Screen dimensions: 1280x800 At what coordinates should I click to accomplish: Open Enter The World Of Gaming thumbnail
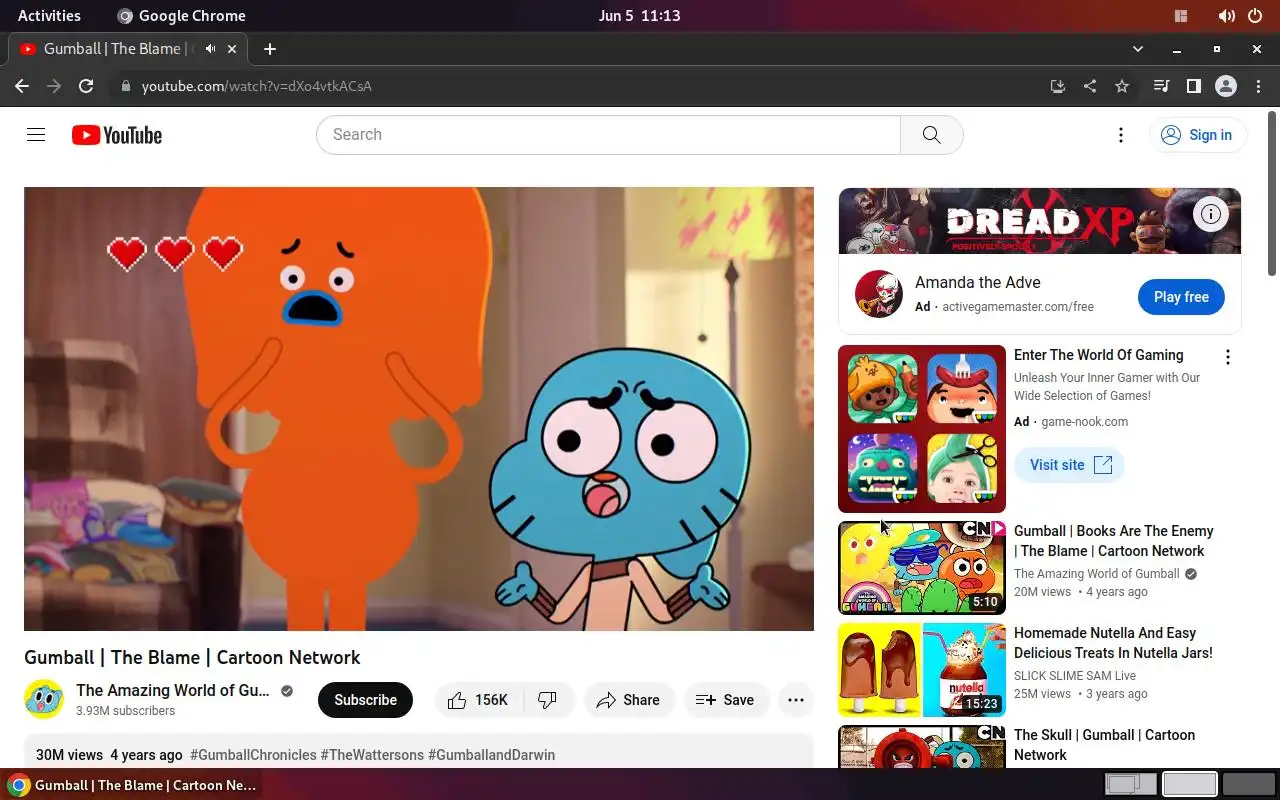[x=922, y=429]
